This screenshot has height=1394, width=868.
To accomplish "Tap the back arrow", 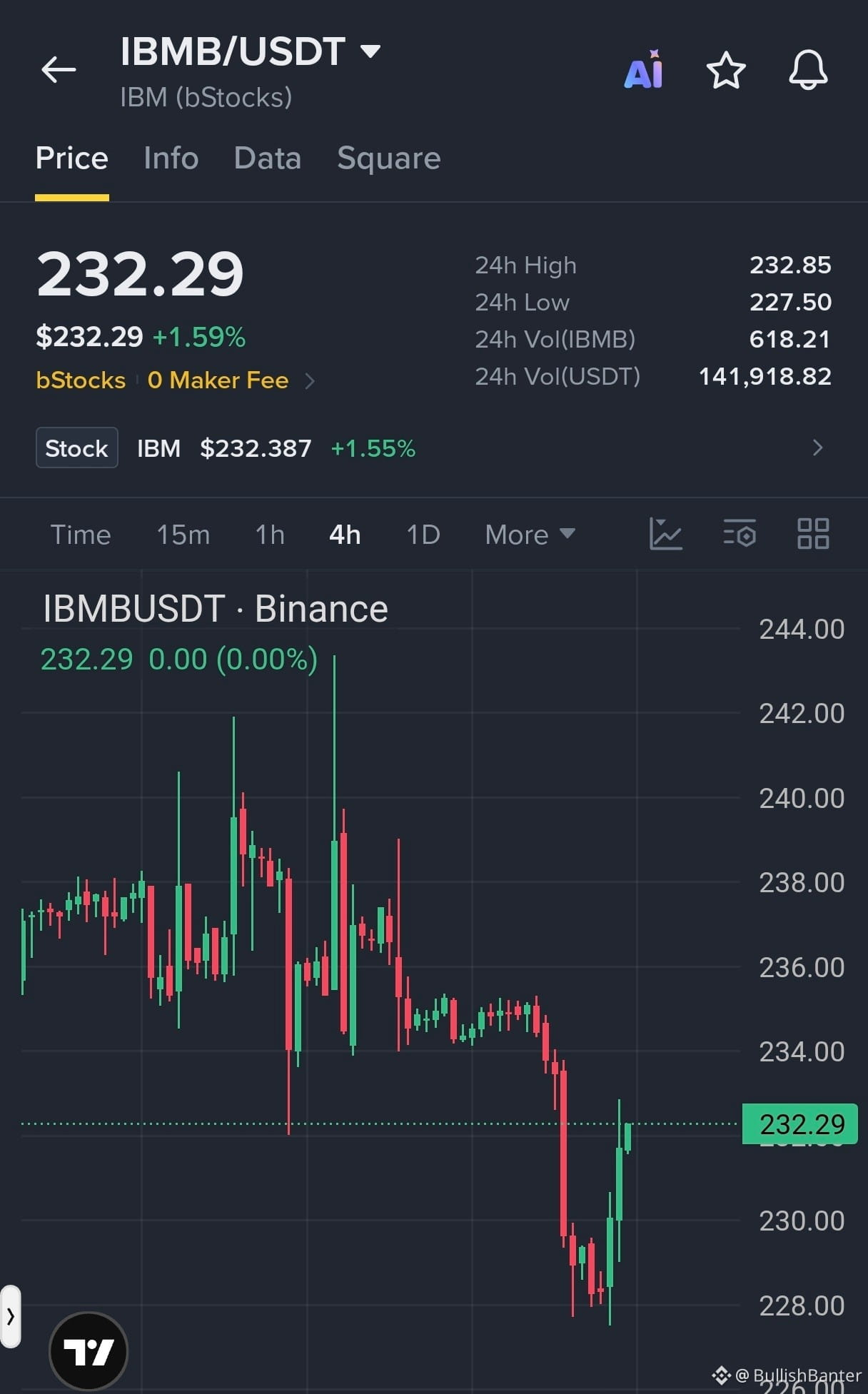I will 59,70.
